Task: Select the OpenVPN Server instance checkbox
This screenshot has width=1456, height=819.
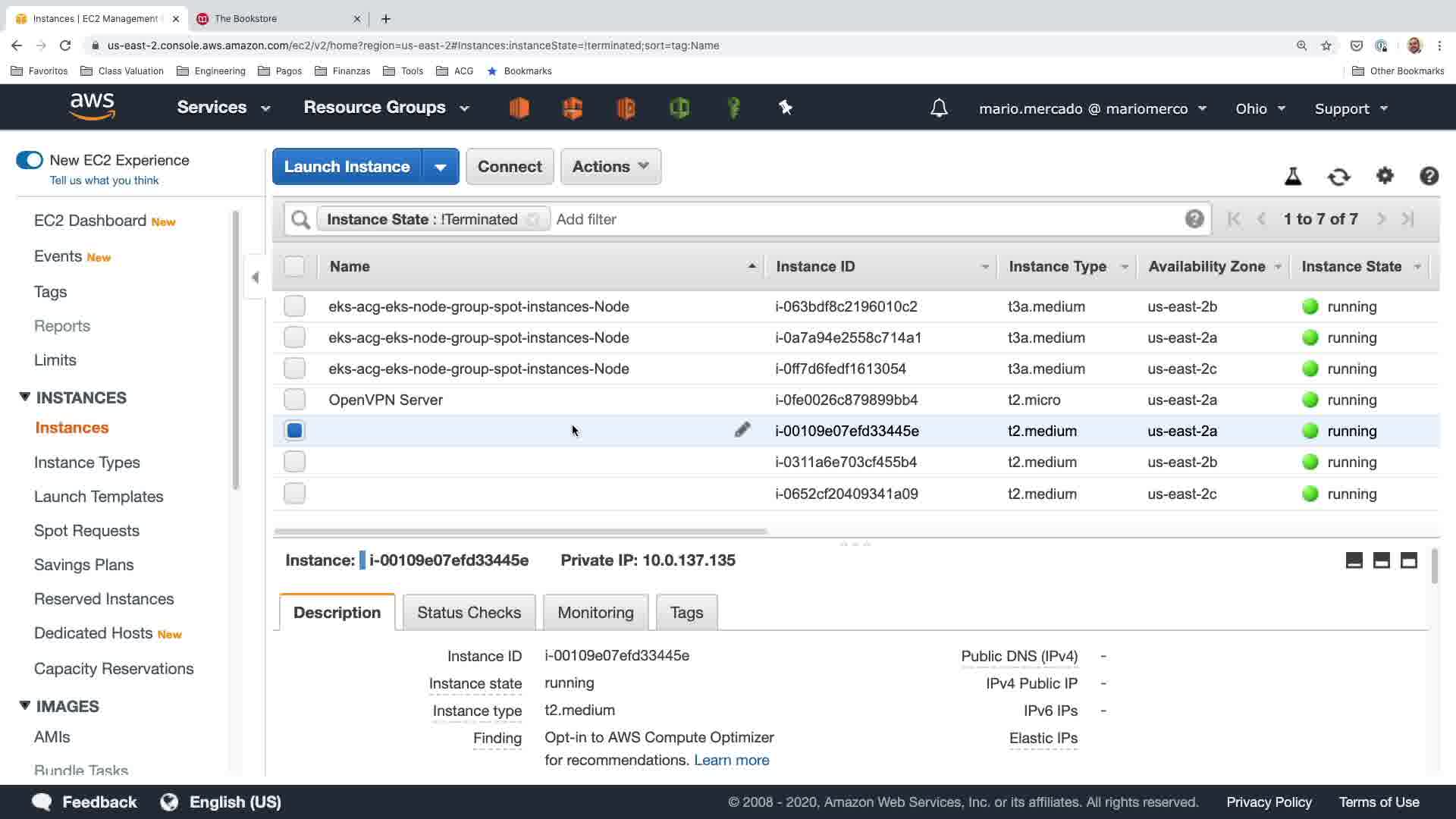Action: pos(294,400)
